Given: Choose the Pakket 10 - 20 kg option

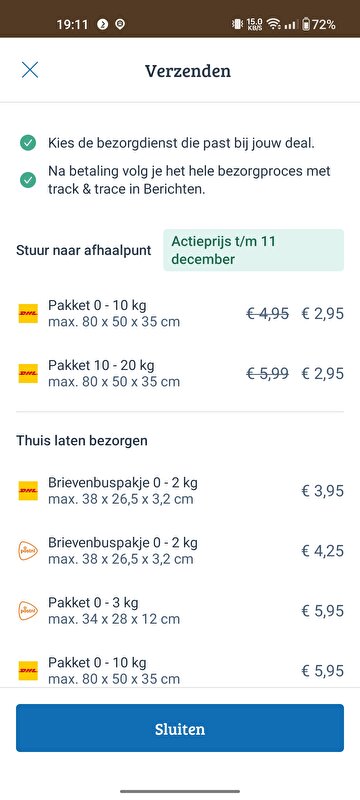Looking at the screenshot, I should [x=180, y=373].
